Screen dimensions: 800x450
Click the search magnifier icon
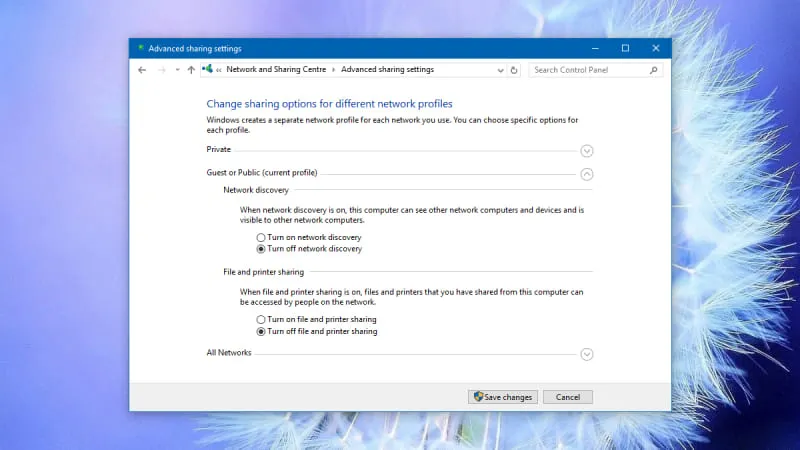pyautogui.click(x=654, y=70)
